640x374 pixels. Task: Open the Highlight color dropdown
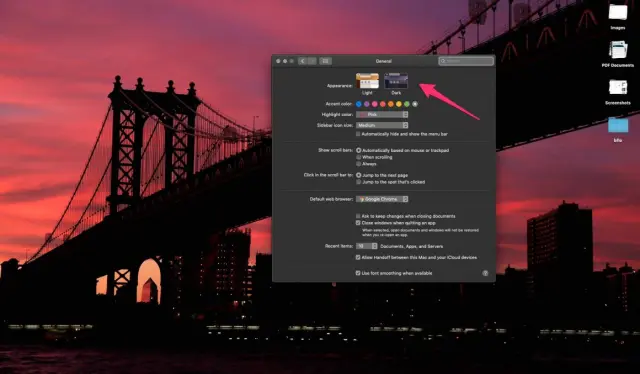382,115
